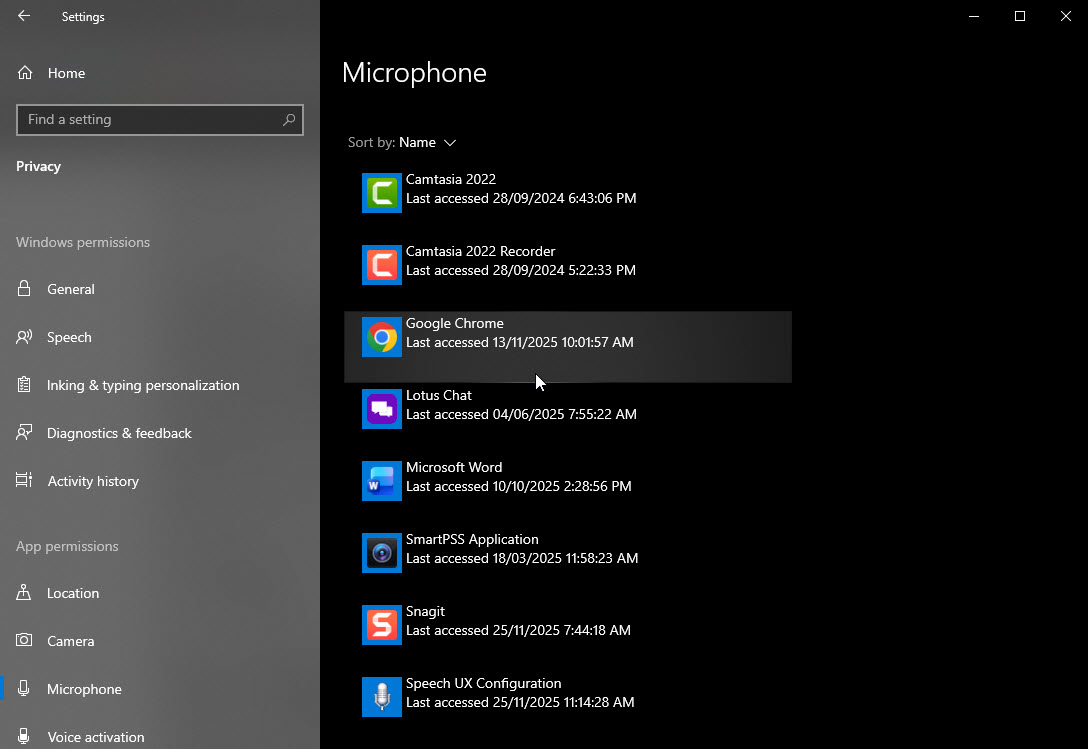The image size is (1088, 749).
Task: Click the Microsoft Word app icon
Action: click(381, 481)
